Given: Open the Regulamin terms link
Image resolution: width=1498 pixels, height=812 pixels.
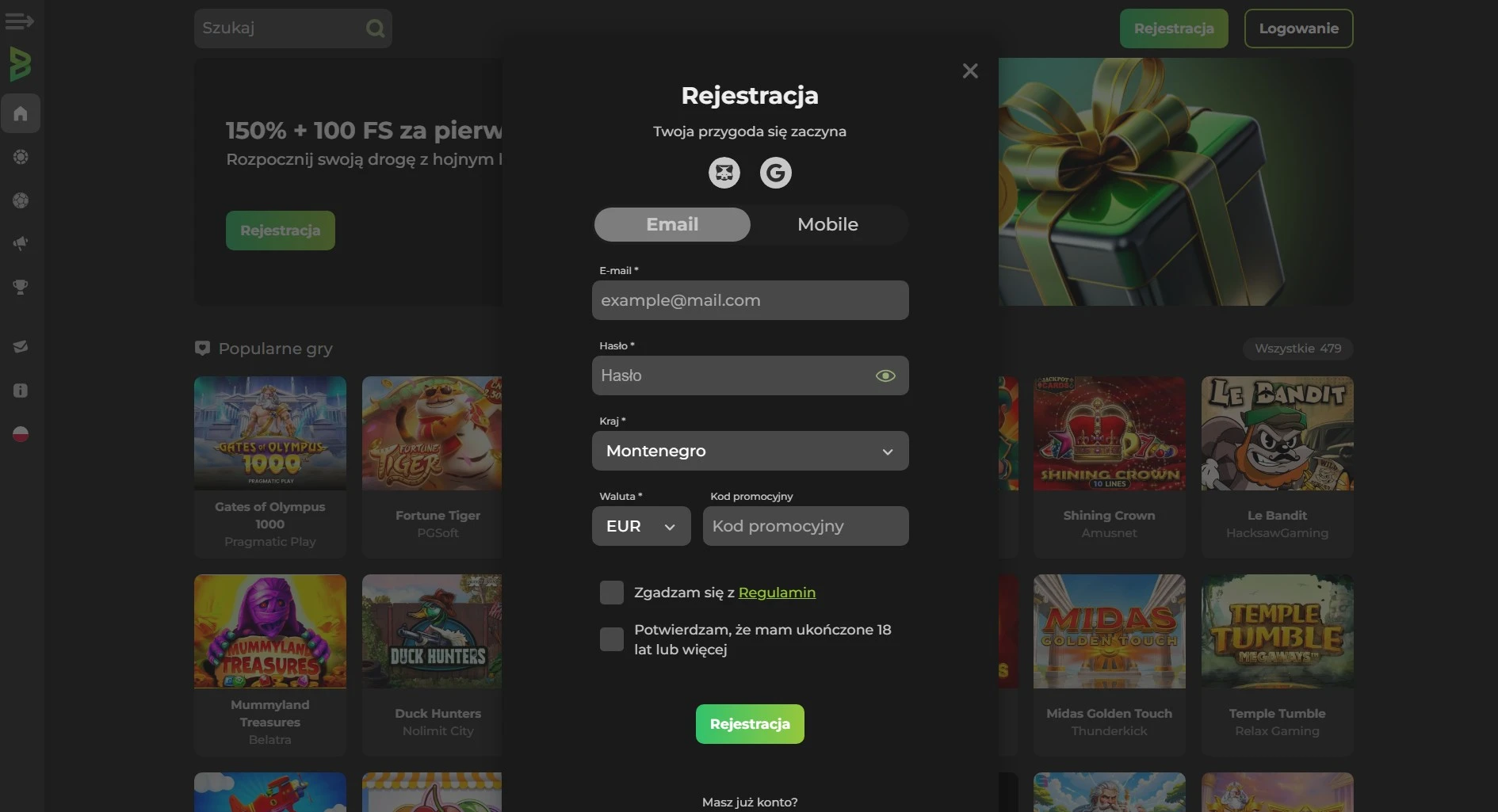Looking at the screenshot, I should pos(777,593).
